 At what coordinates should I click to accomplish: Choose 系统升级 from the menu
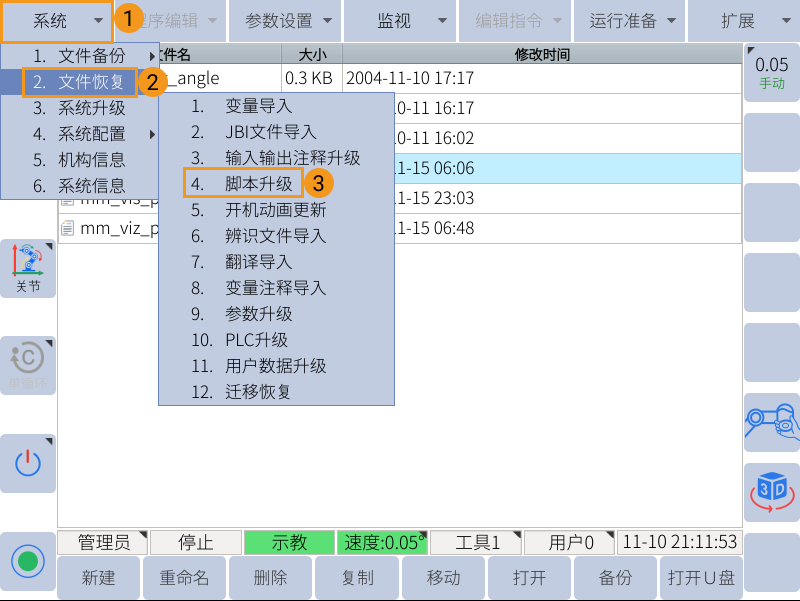80,108
